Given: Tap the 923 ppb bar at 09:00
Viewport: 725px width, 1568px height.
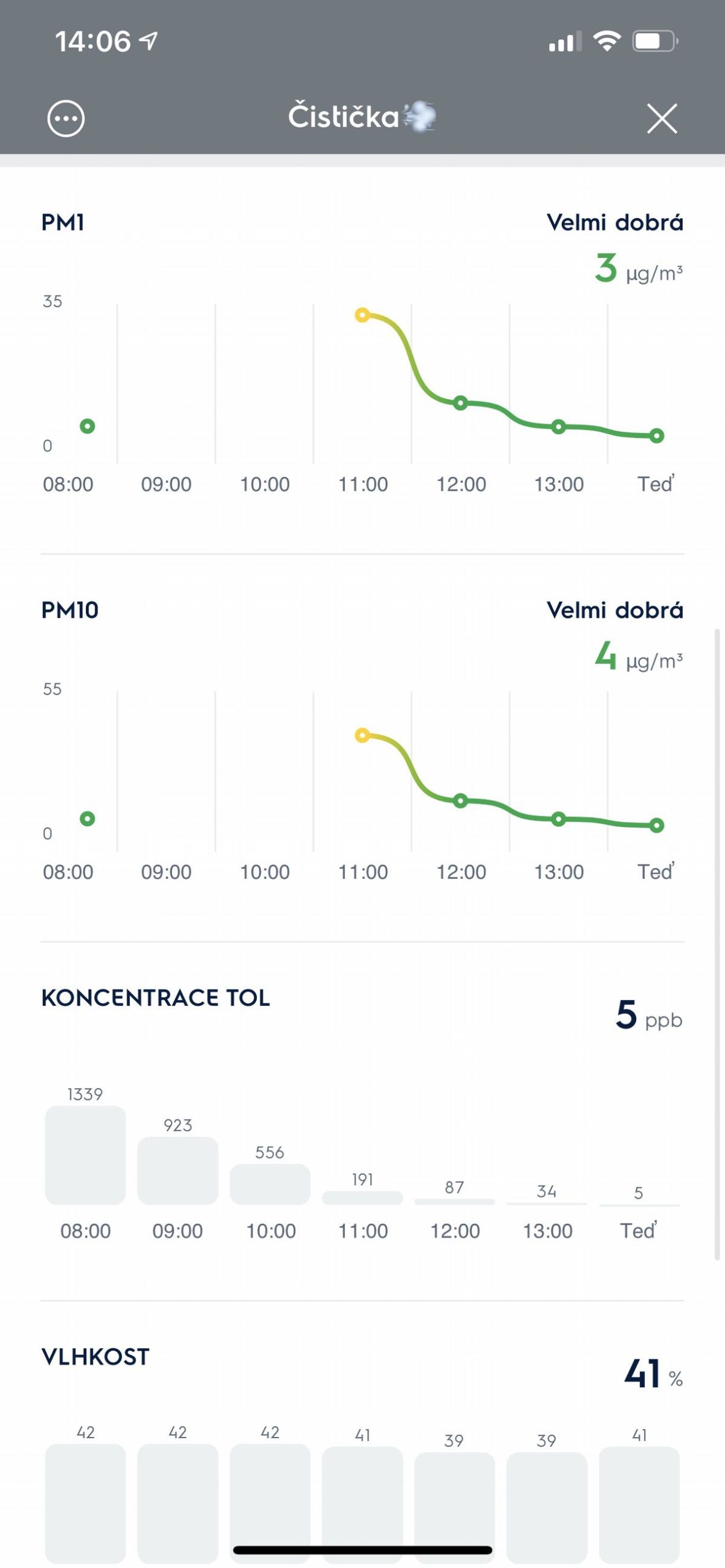Looking at the screenshot, I should tap(178, 1170).
